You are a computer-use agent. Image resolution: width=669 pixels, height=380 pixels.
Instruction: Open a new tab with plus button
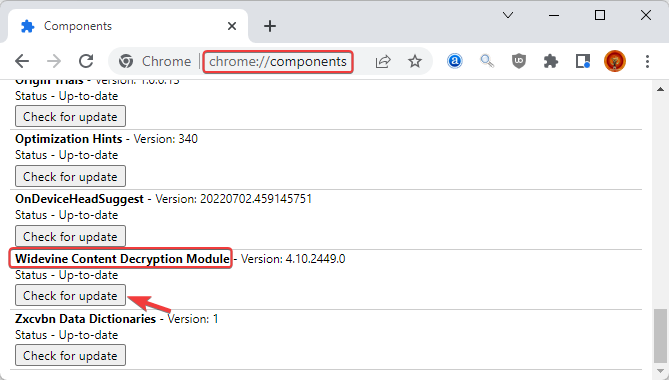point(270,26)
